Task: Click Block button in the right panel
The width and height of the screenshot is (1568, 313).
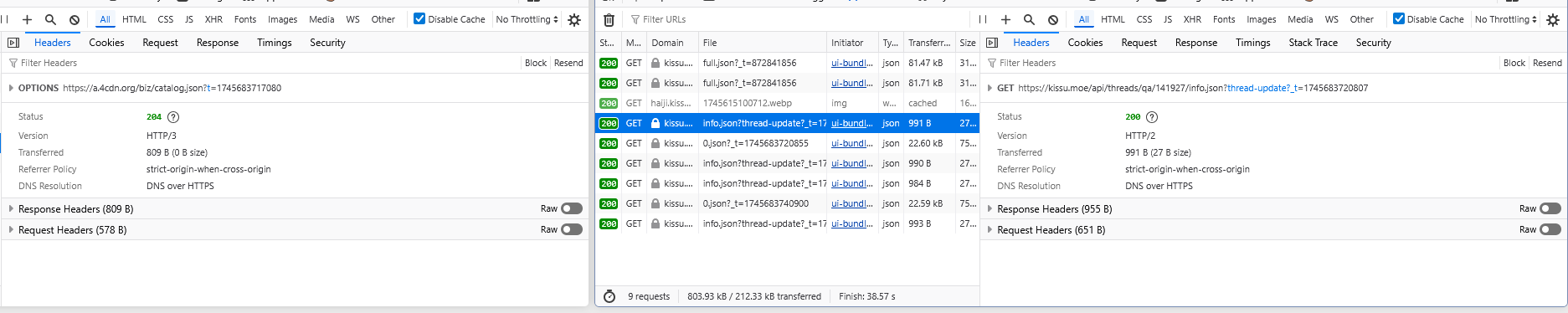Action: [1514, 63]
